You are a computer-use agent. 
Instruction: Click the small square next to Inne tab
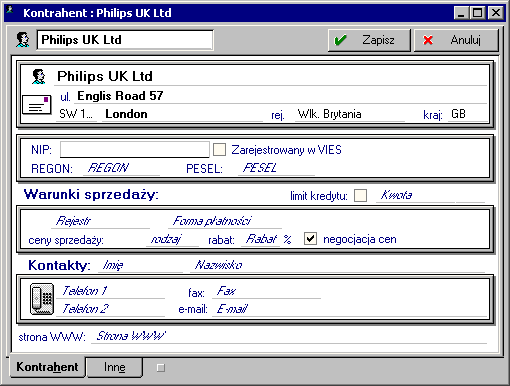tap(161, 368)
